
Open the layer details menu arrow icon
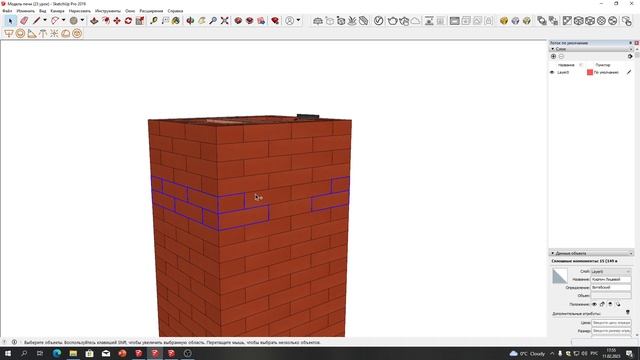tap(630, 56)
